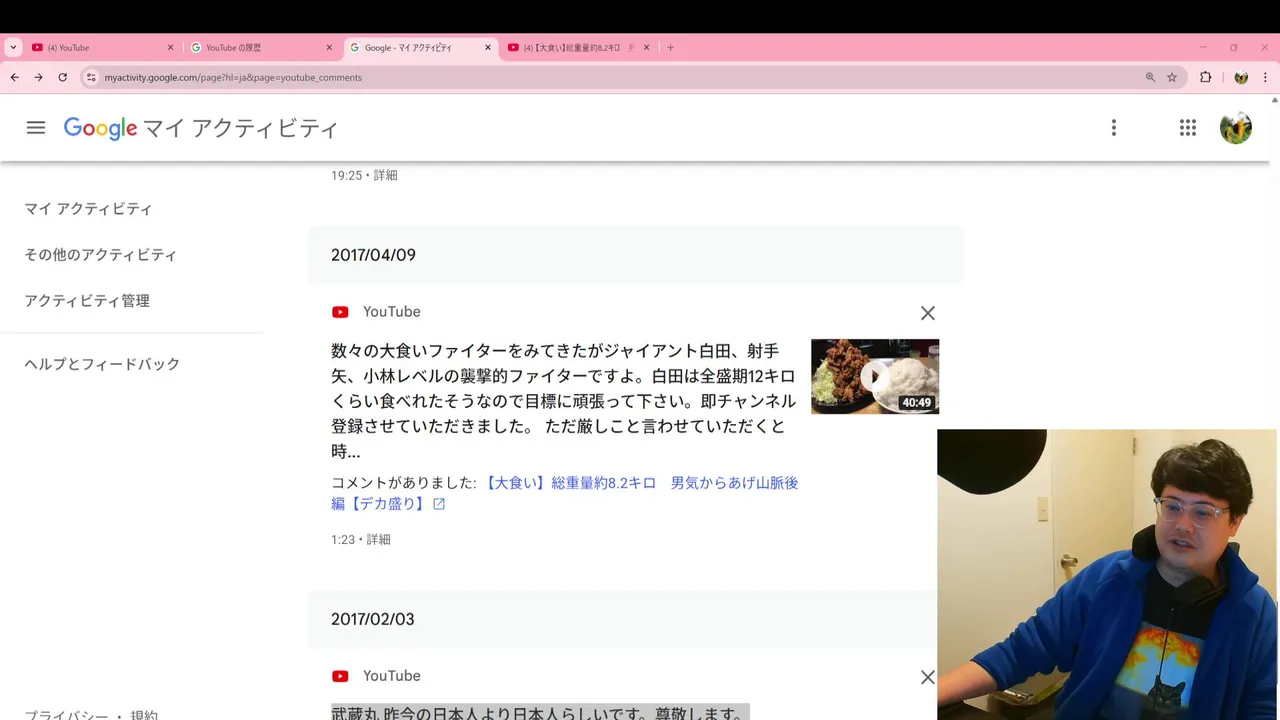Delete the 2017/04/09 YouTube comment activity
This screenshot has width=1280, height=720.
coord(928,313)
